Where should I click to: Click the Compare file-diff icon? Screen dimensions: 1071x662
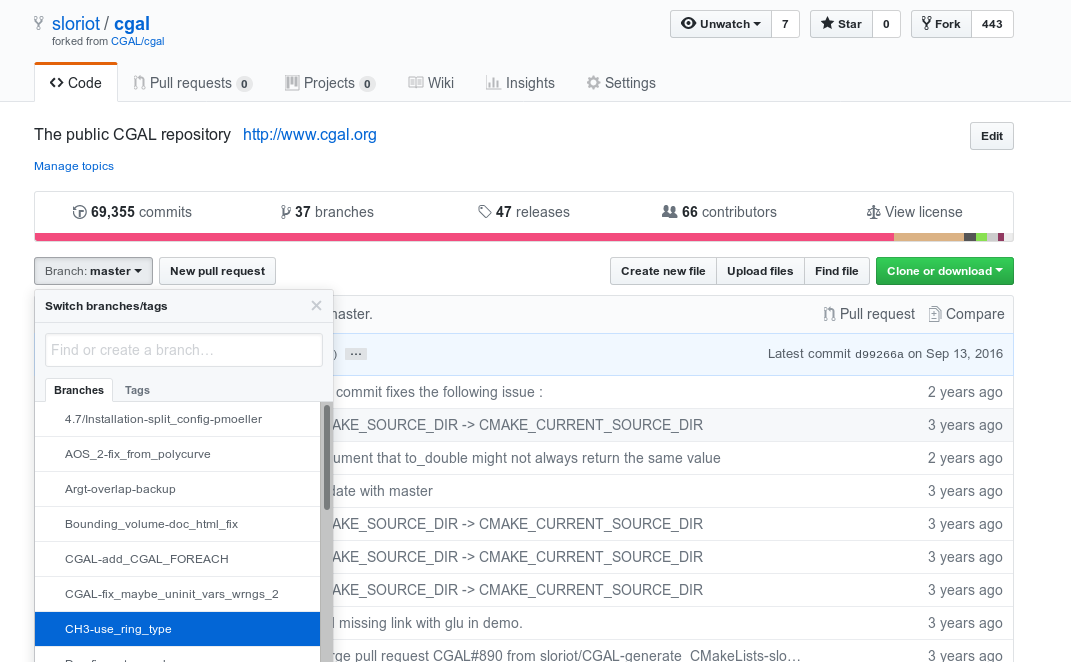934,314
